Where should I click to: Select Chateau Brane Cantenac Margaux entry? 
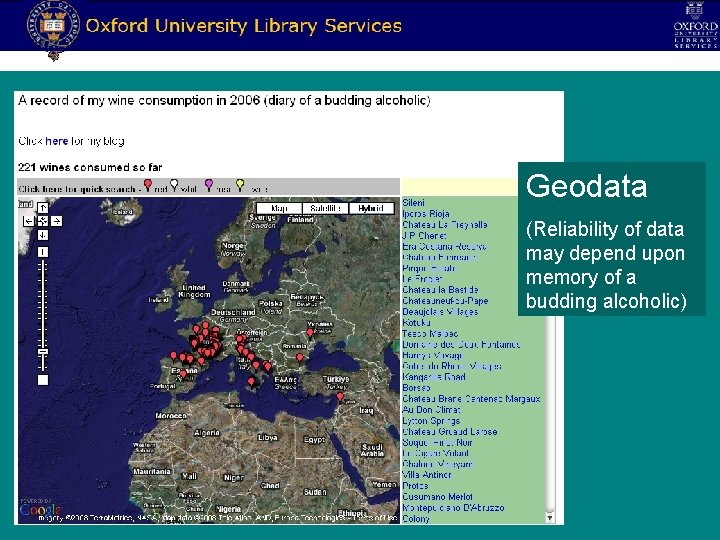(471, 399)
